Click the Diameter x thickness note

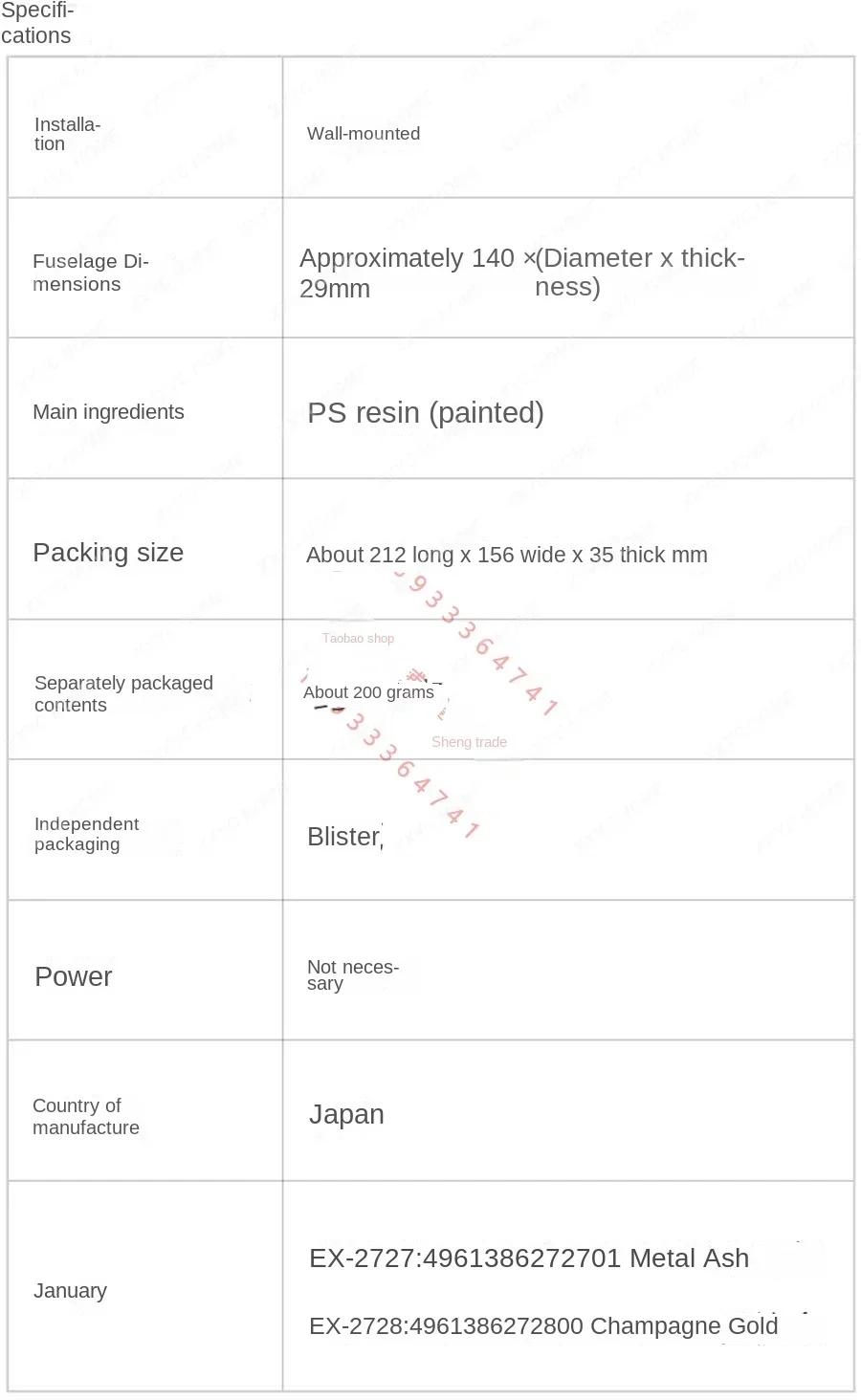639,272
